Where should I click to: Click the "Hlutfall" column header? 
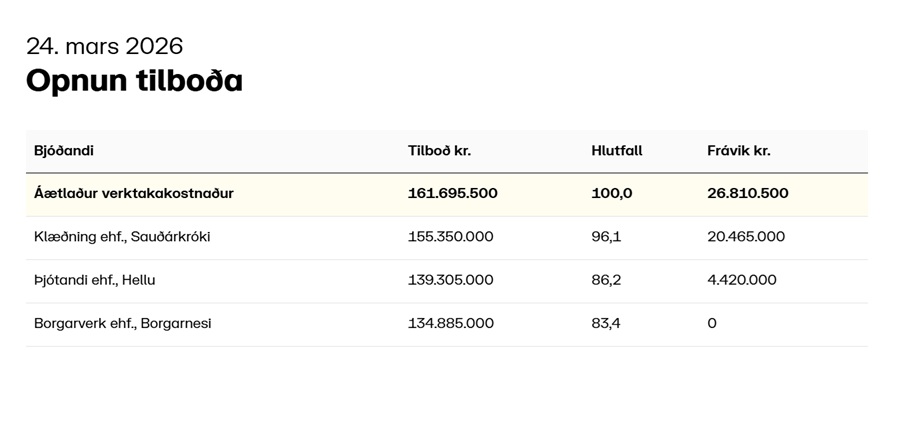click(x=617, y=151)
